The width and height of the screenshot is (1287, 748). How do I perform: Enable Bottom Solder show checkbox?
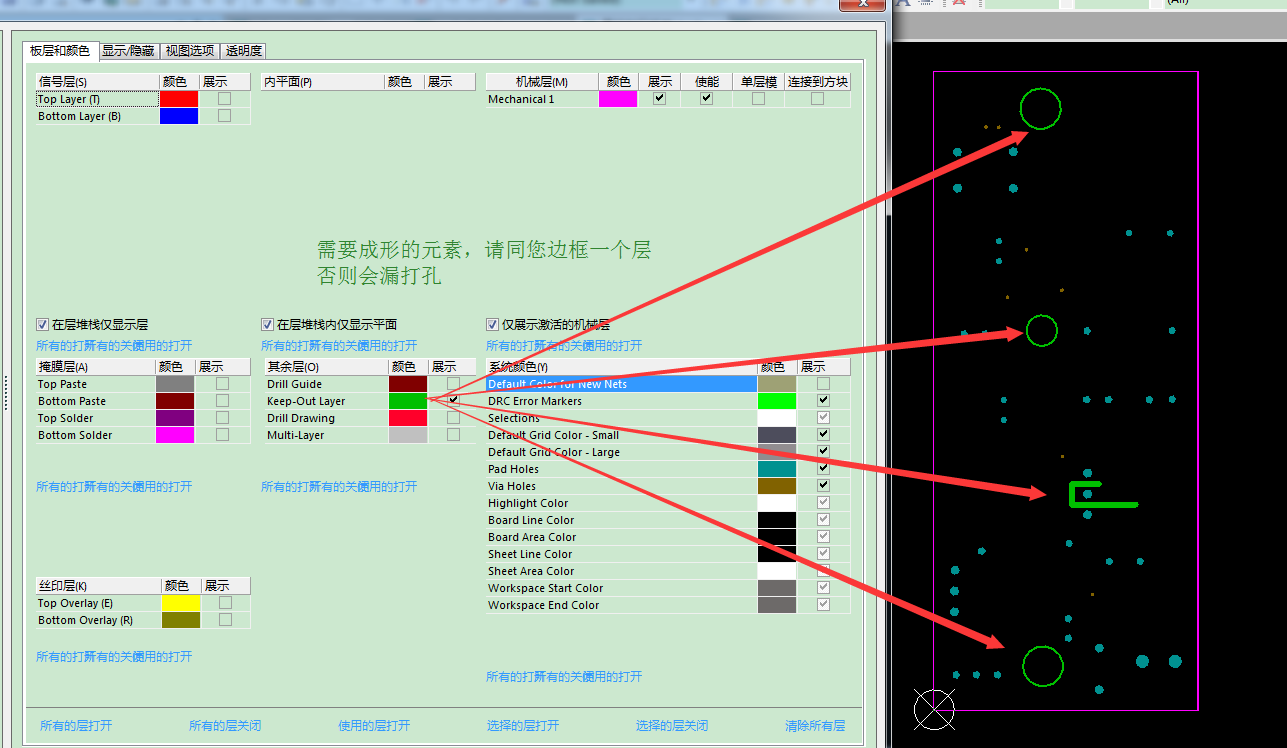coord(222,435)
